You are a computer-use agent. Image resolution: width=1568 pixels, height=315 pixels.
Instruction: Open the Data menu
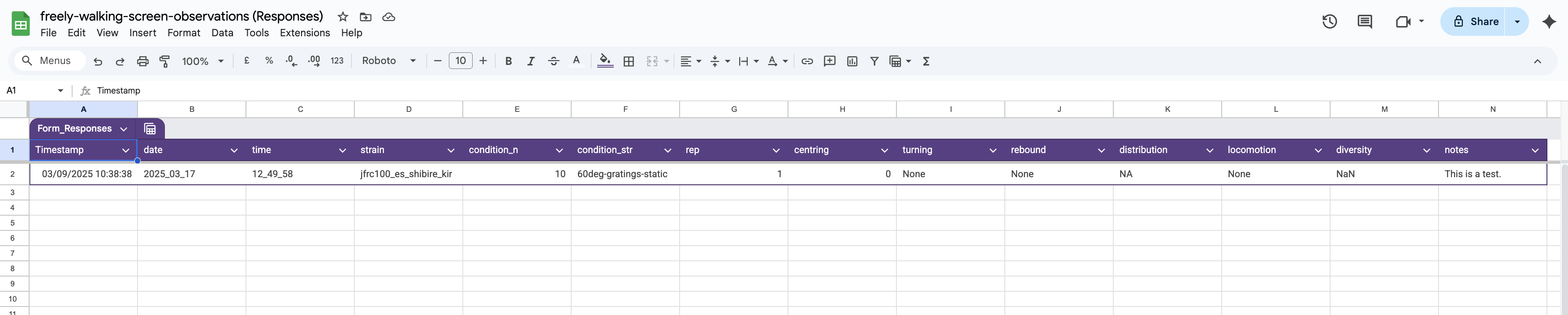(222, 33)
